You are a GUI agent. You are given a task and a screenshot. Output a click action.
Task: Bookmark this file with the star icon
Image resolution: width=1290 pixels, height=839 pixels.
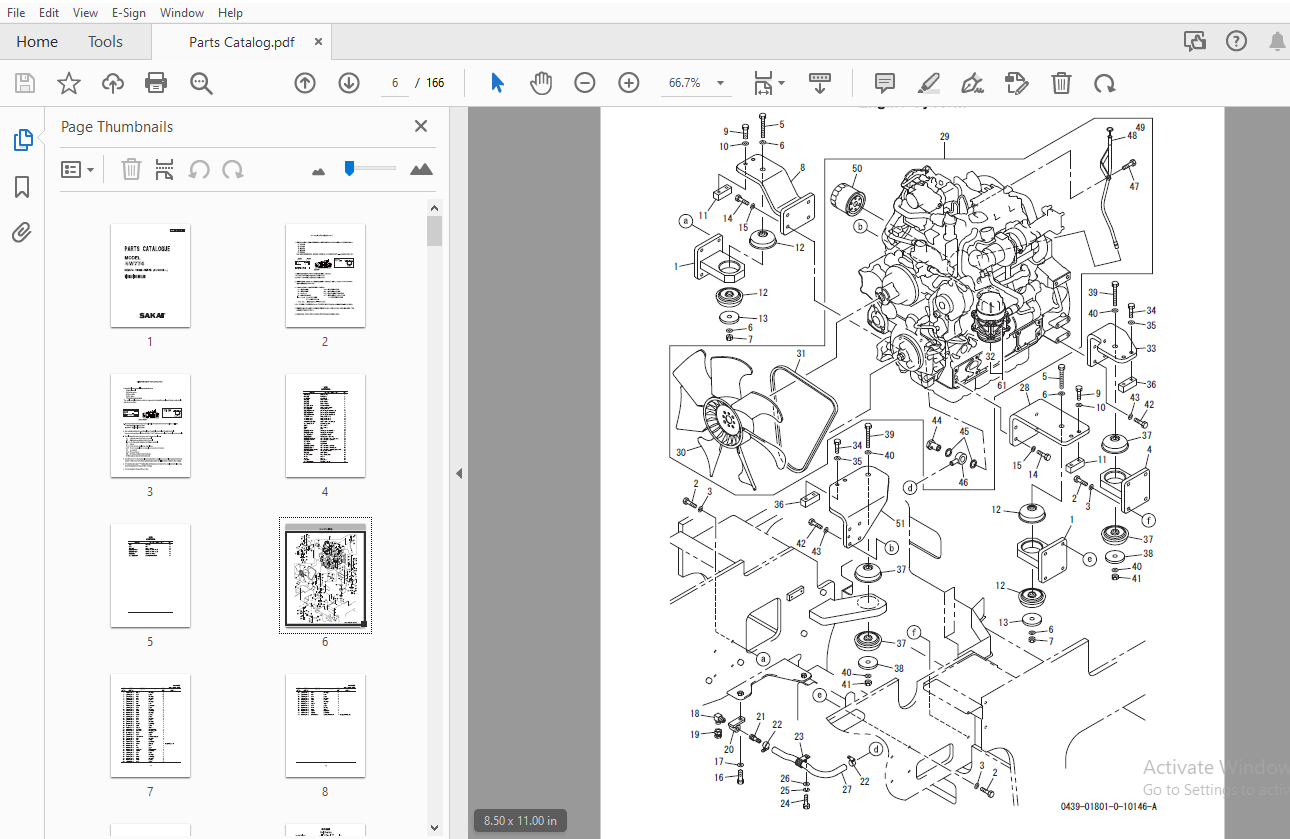(x=68, y=83)
